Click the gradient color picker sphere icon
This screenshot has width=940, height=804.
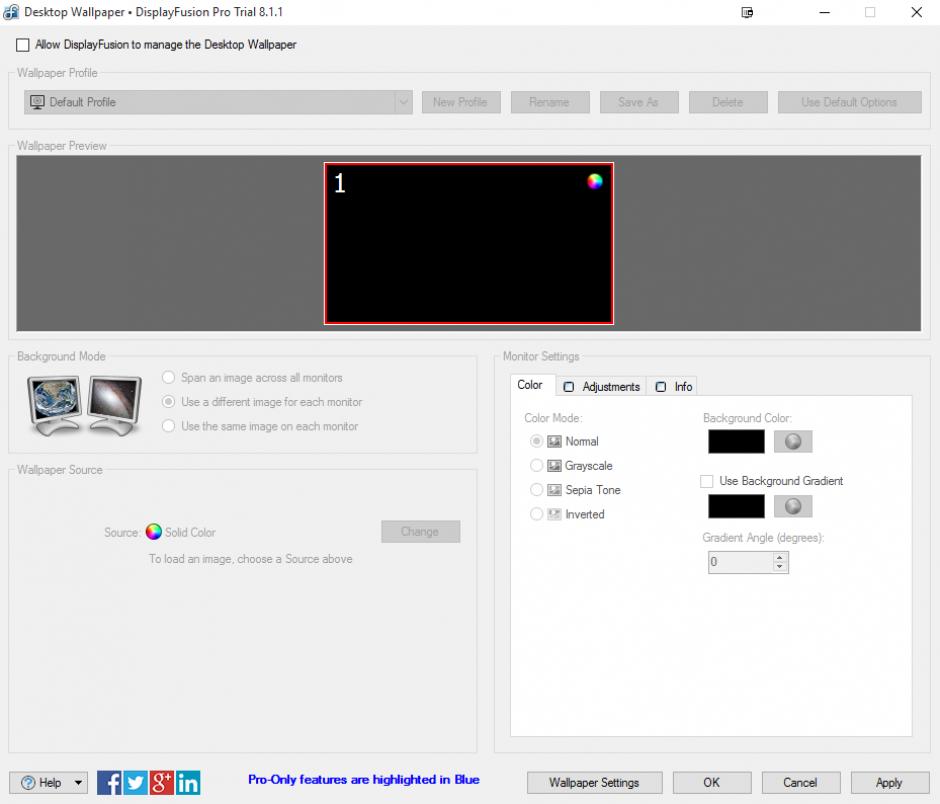coord(793,506)
